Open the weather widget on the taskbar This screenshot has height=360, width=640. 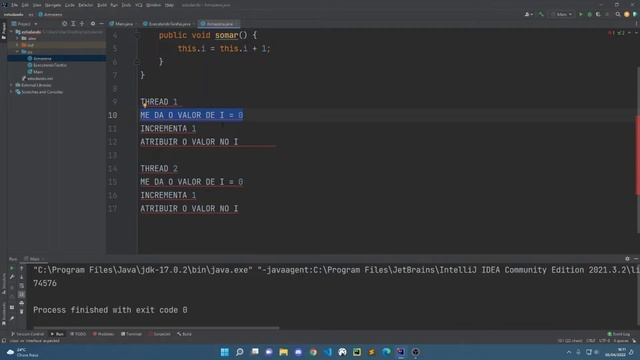[x=23, y=352]
